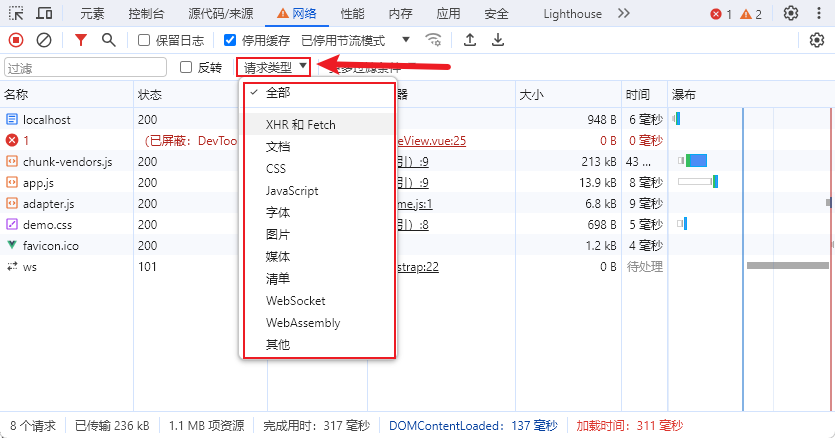Toggle the 反转 checkbox
Image resolution: width=835 pixels, height=438 pixels.
coord(186,67)
